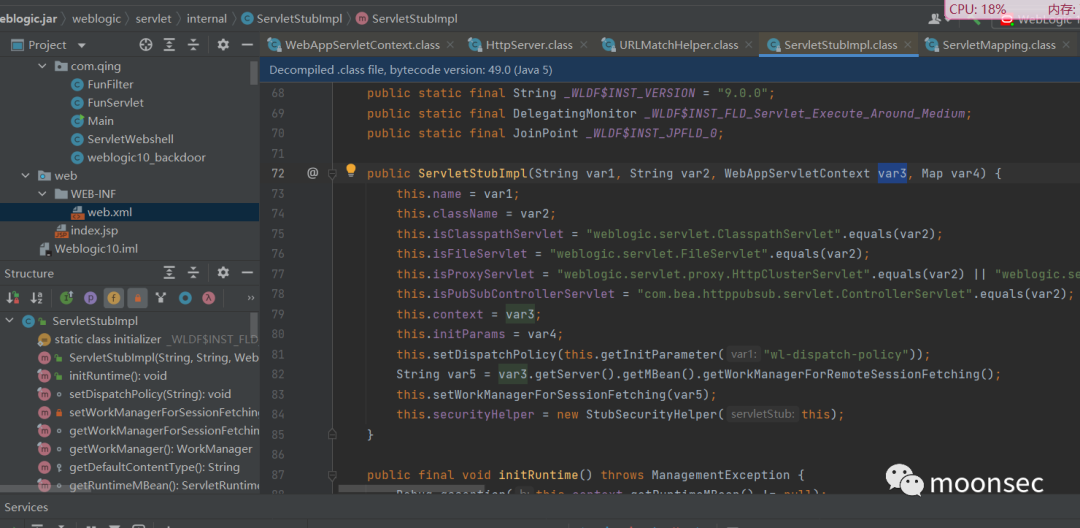Sort Structure members alphabetically
Viewport: 1080px width, 528px height.
point(37,298)
